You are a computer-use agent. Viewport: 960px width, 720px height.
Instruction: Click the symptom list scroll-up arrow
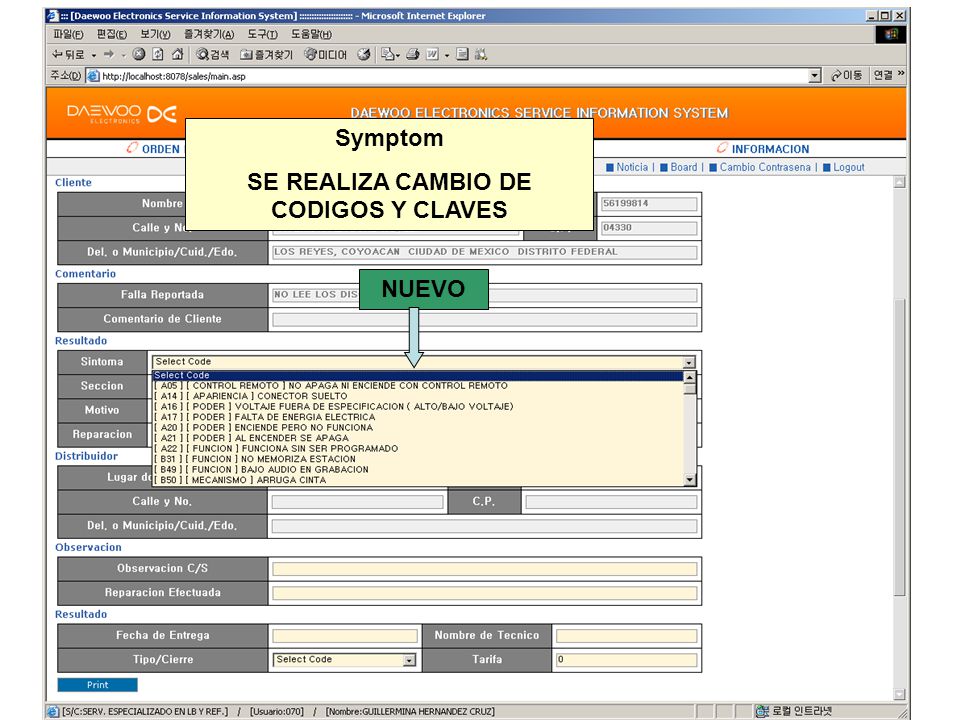690,377
